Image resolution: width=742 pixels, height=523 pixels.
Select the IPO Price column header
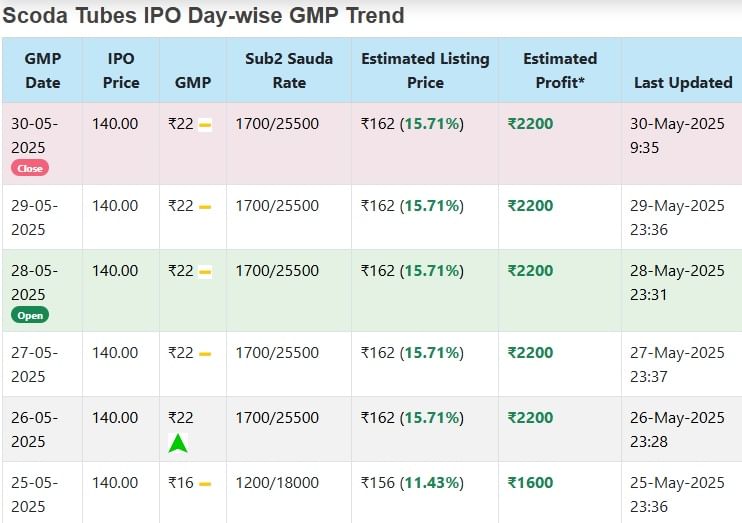click(121, 71)
